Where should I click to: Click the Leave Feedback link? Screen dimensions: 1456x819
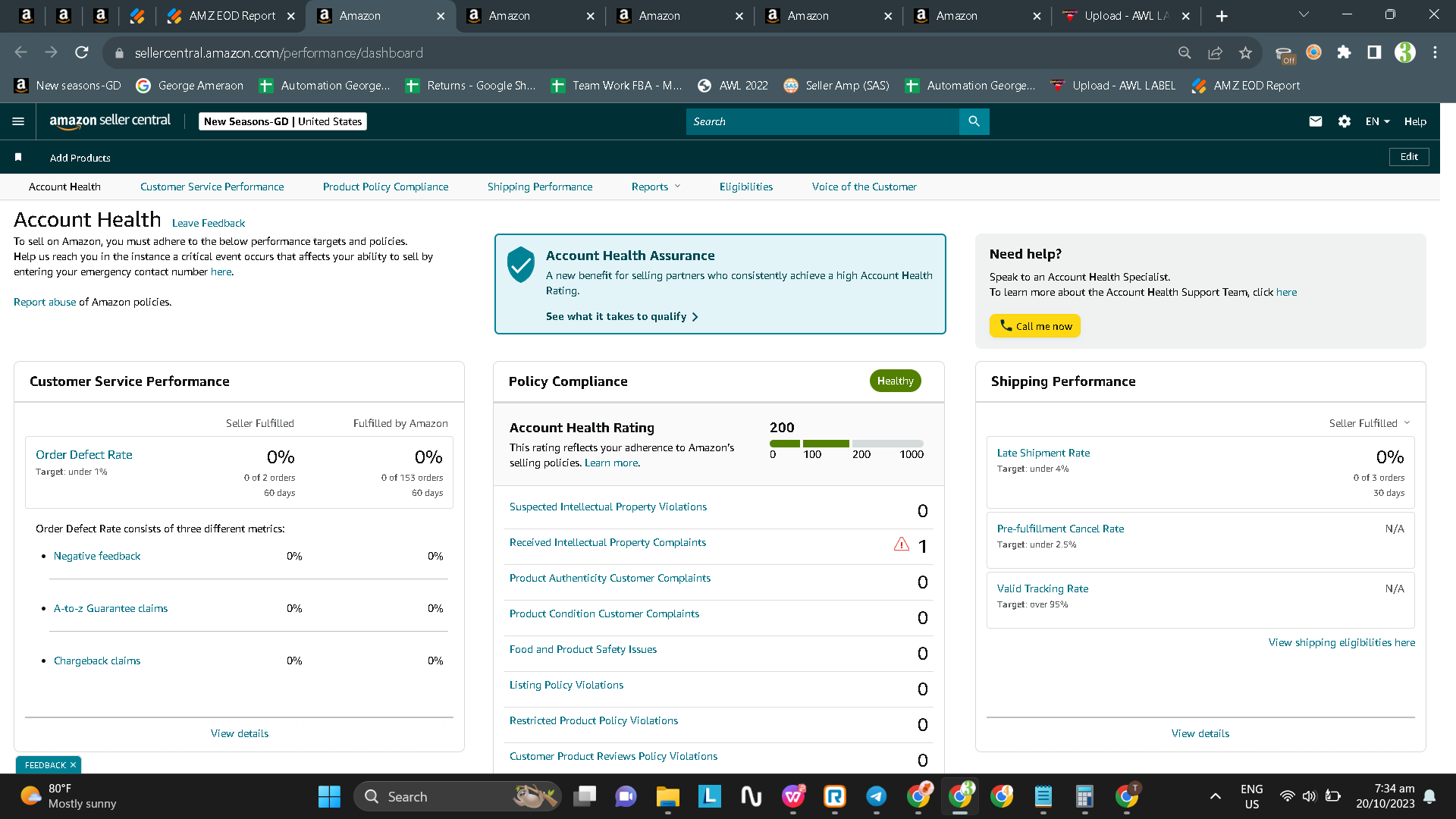[209, 223]
